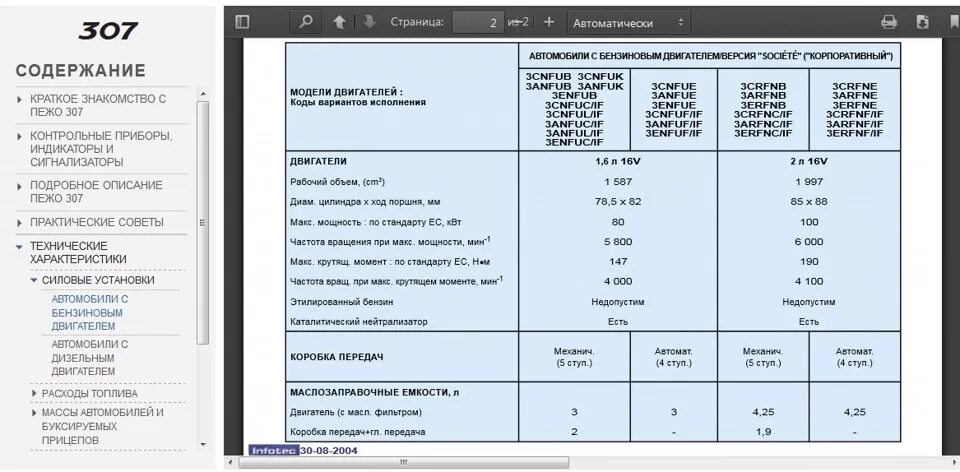Click the 6 000 rpm value
960x472 pixels.
click(x=809, y=242)
